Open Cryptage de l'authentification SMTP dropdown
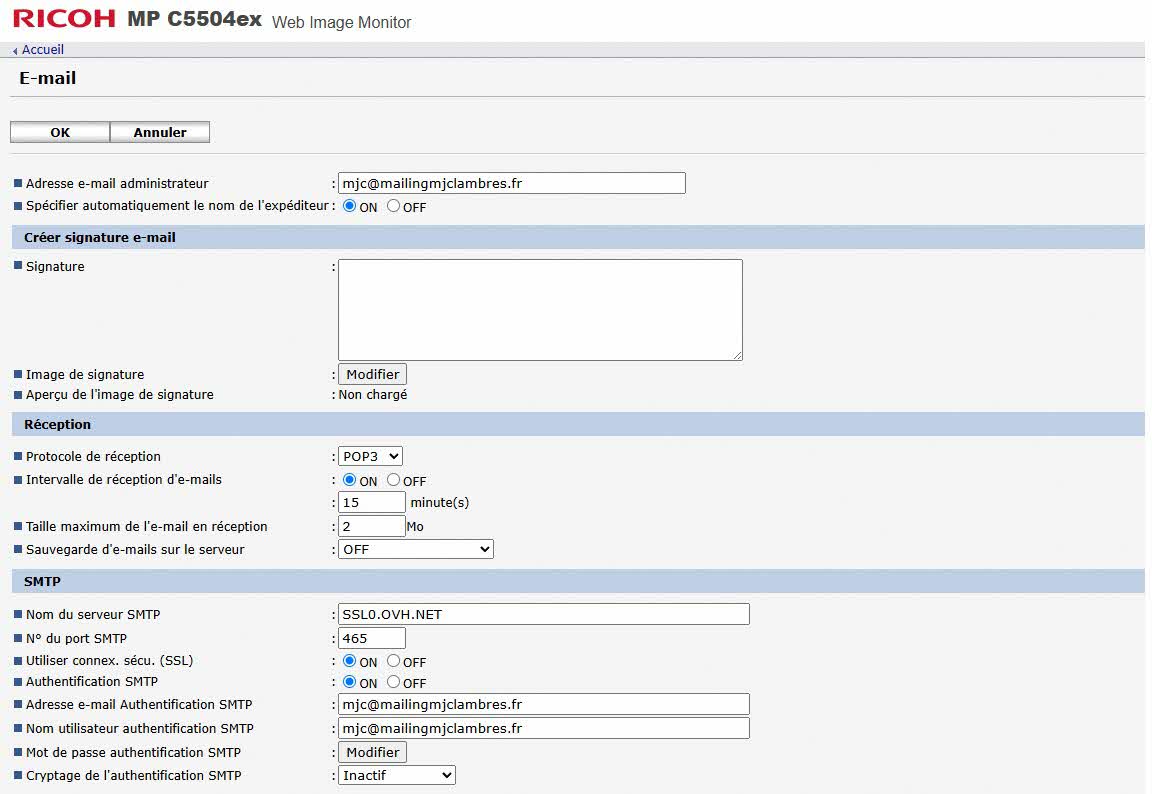The width and height of the screenshot is (1152, 794). click(397, 775)
